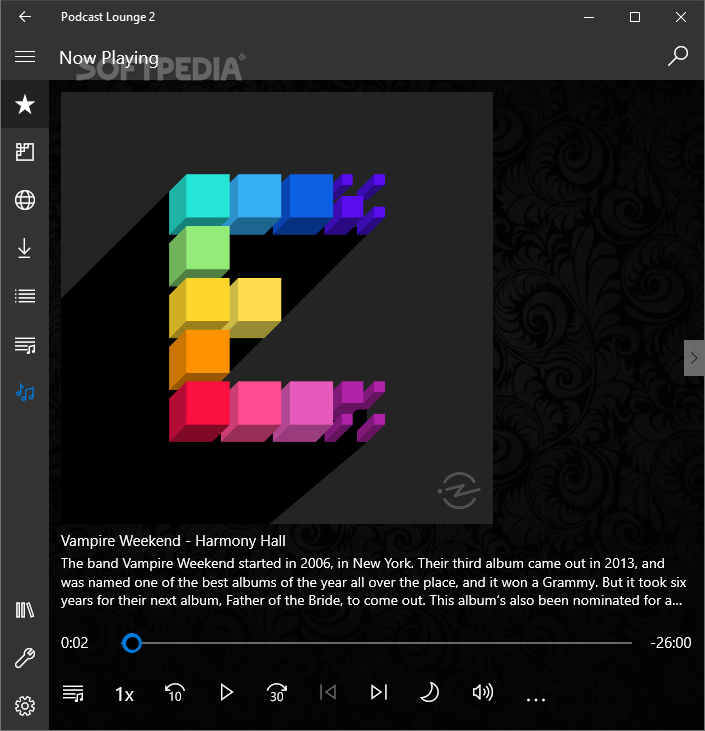Open the featured podcasts sidebar icon
Image resolution: width=705 pixels, height=731 pixels.
25,152
